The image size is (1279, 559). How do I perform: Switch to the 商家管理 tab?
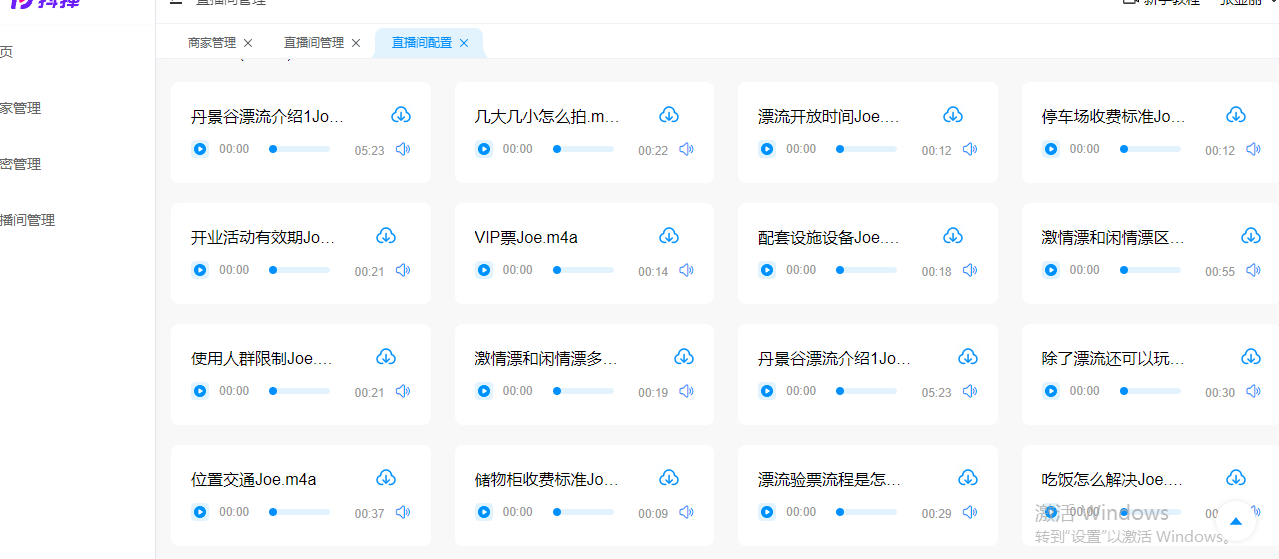coord(212,43)
